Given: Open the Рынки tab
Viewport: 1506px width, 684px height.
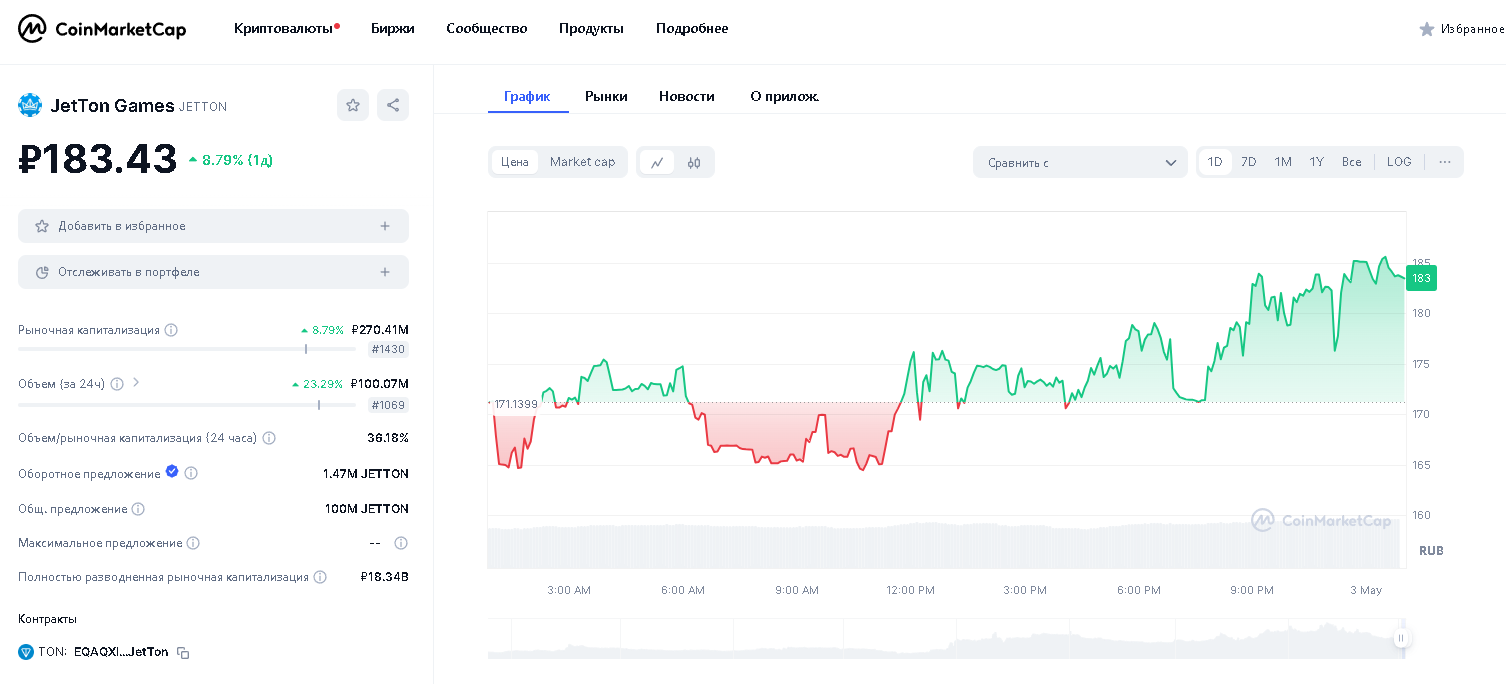Looking at the screenshot, I should coord(606,96).
